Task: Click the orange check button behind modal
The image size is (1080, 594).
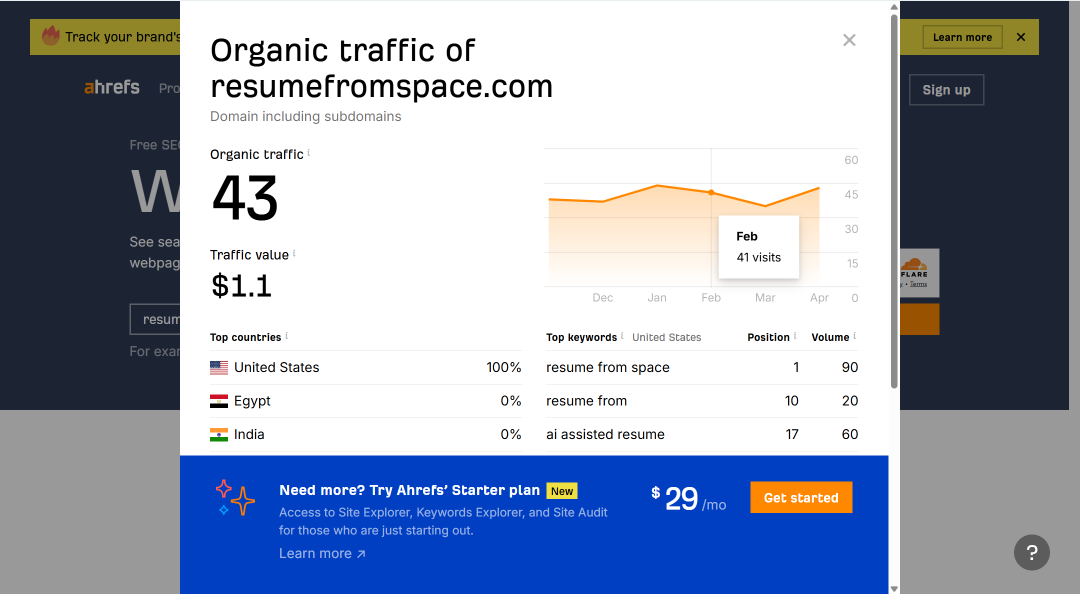Action: pos(920,319)
